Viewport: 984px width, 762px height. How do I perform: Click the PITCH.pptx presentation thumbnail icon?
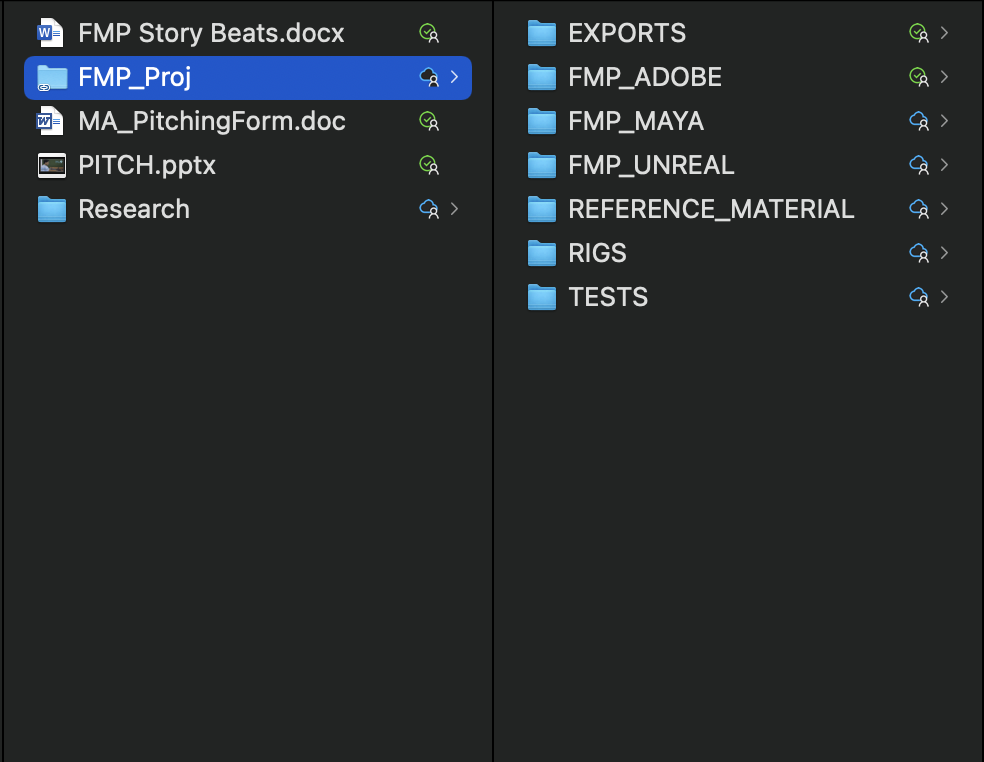click(x=51, y=166)
